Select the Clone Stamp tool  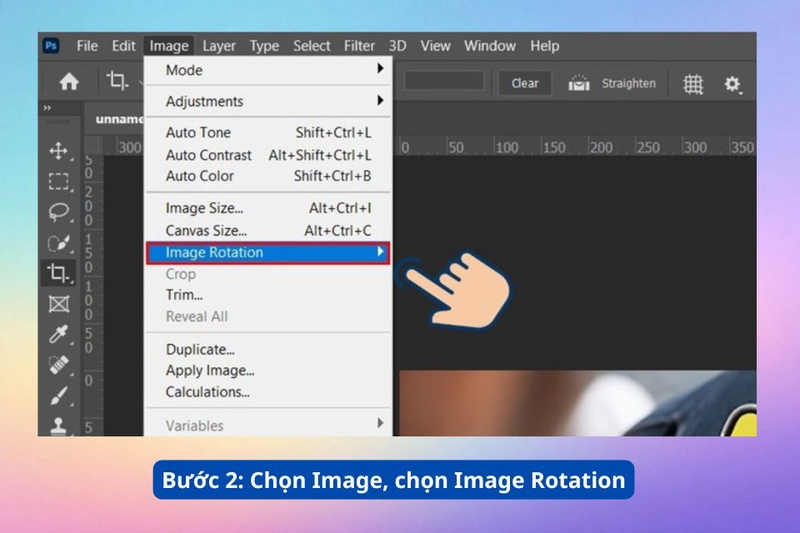pos(59,425)
